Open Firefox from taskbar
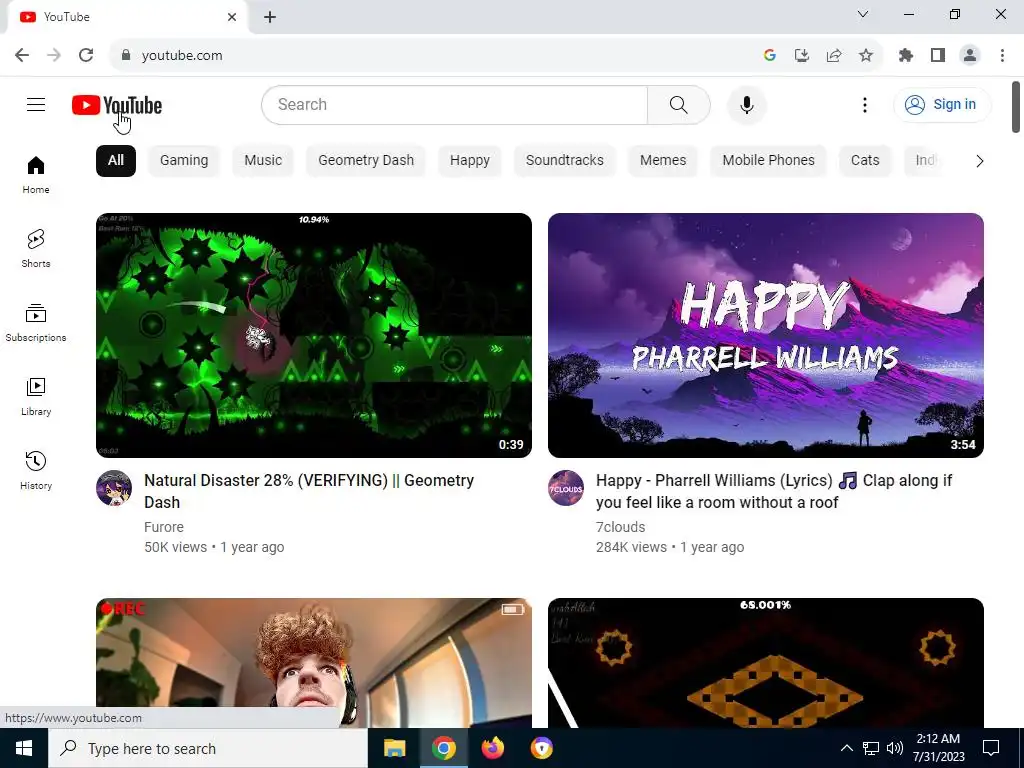 click(x=492, y=748)
